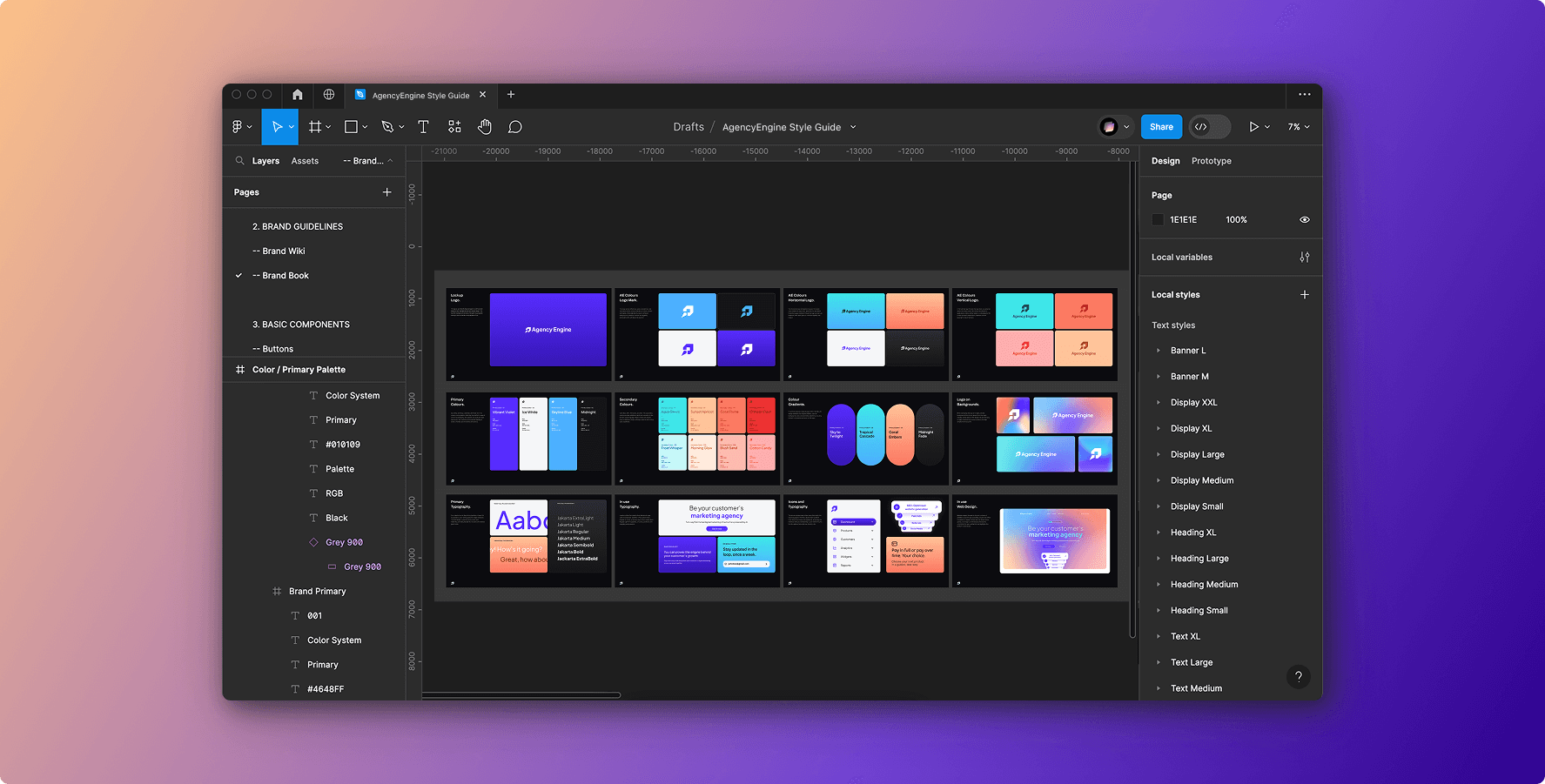Select the Move tool arrow
This screenshot has width=1545, height=784.
(x=277, y=127)
